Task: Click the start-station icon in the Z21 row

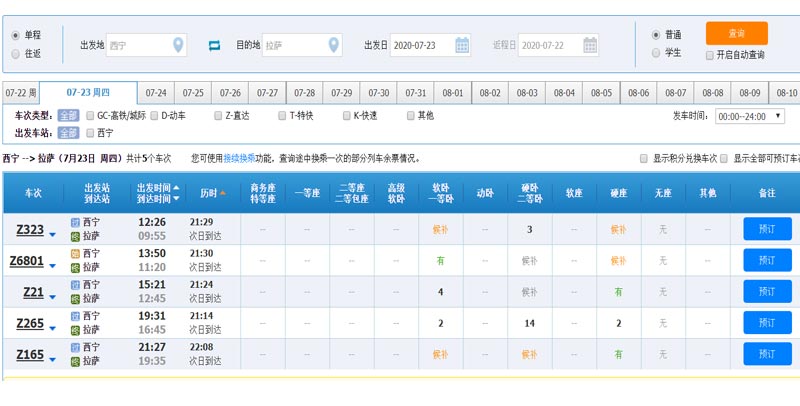Action: point(76,285)
